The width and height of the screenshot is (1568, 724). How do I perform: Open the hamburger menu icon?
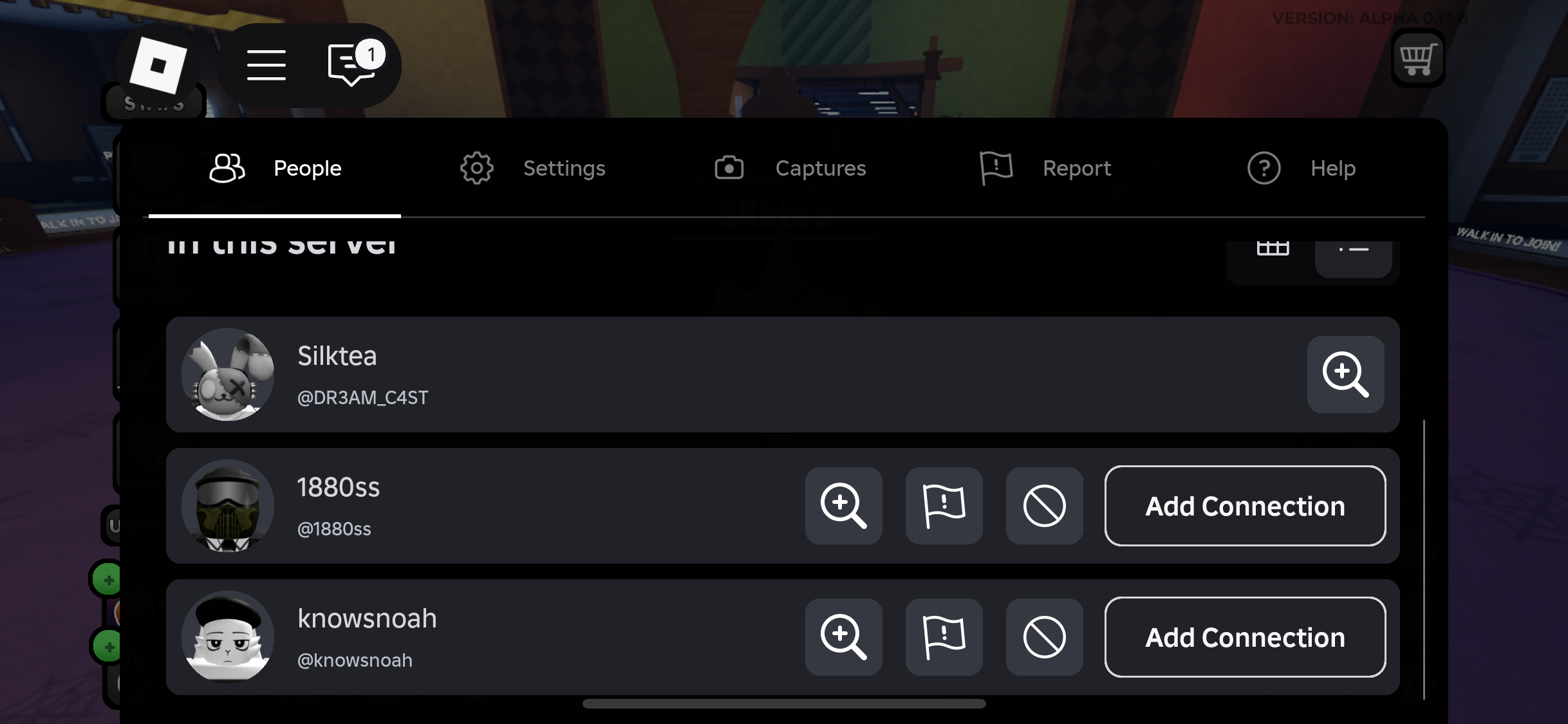point(266,65)
